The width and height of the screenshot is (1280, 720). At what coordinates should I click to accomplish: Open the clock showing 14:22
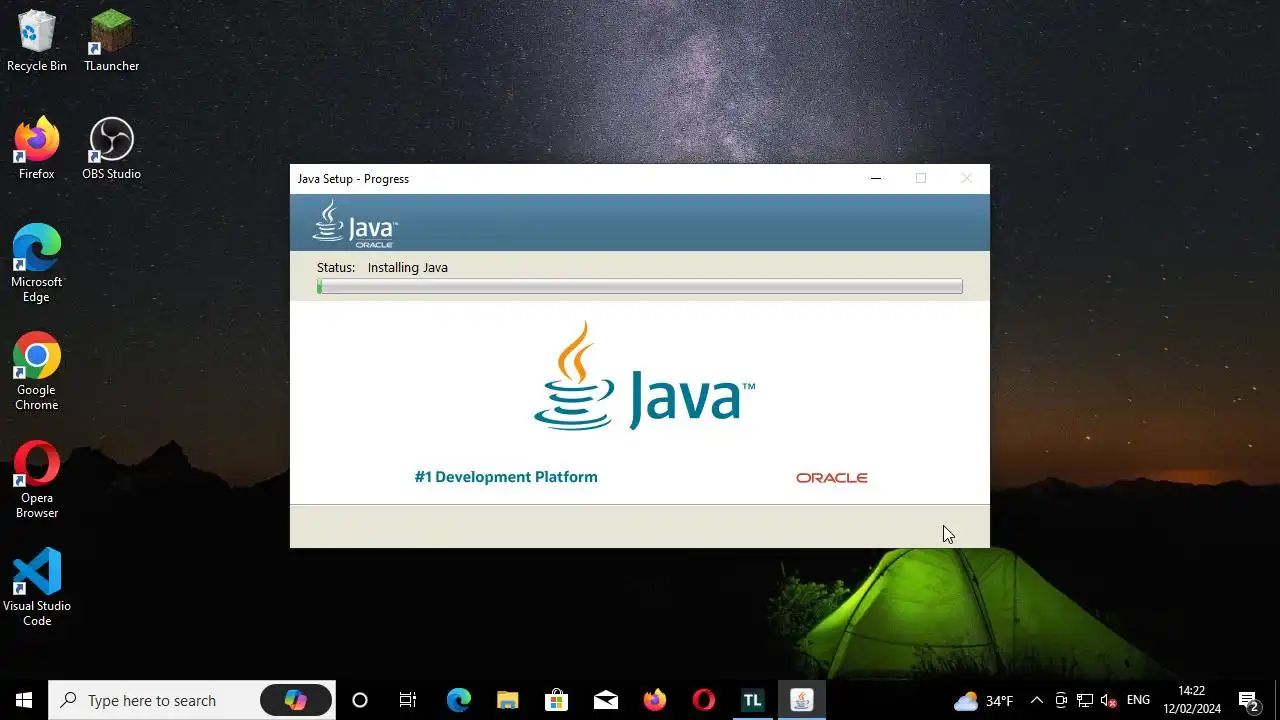[x=1192, y=700]
